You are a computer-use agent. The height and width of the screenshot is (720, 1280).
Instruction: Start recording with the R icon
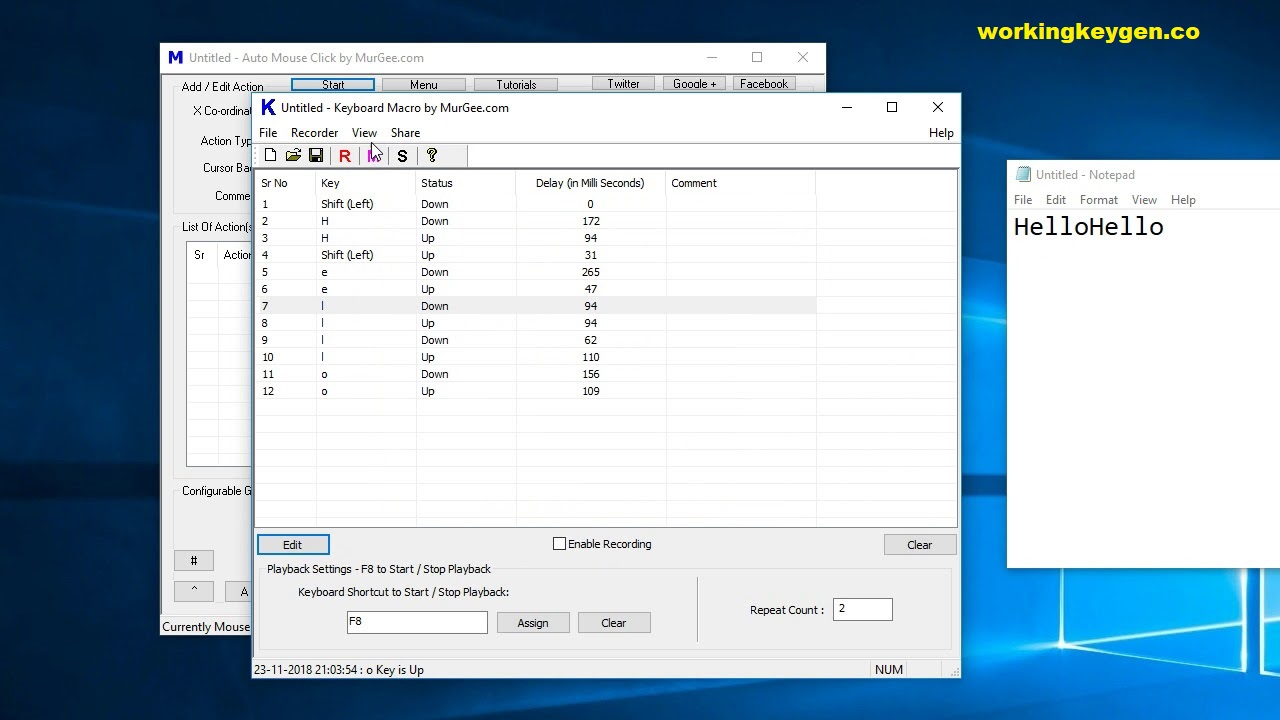(344, 155)
